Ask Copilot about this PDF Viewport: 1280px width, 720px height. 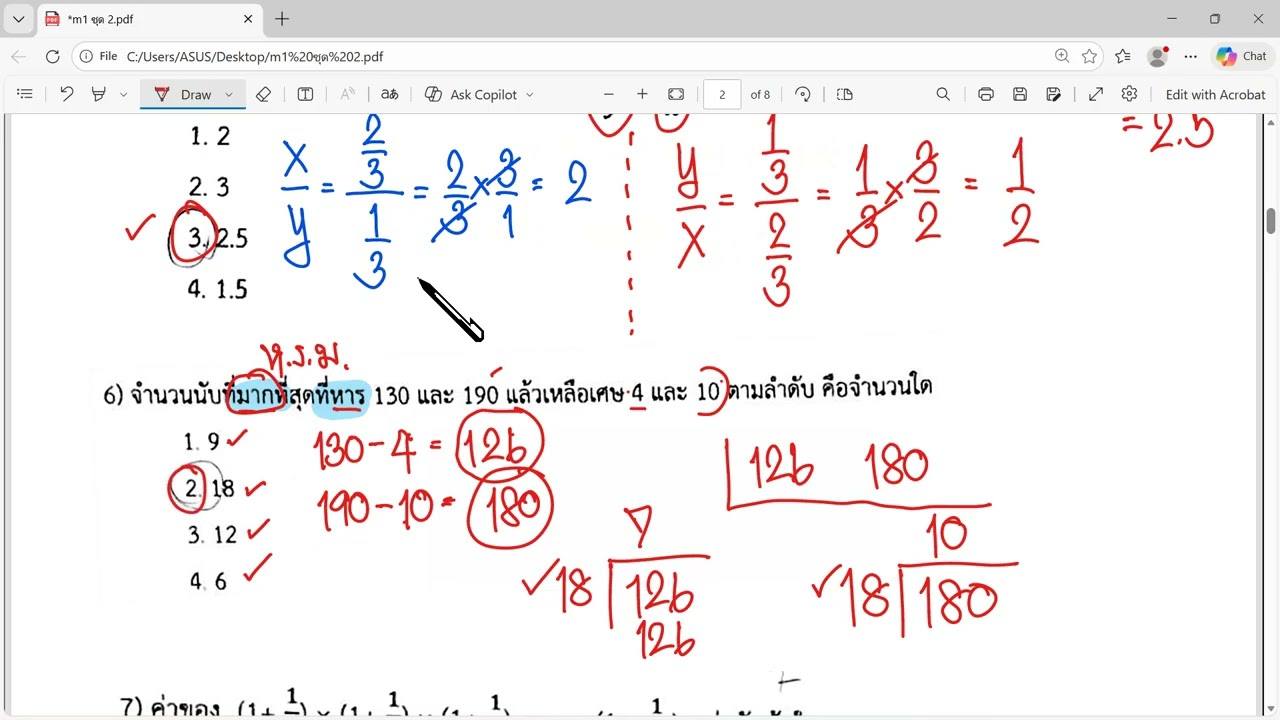pyautogui.click(x=472, y=94)
